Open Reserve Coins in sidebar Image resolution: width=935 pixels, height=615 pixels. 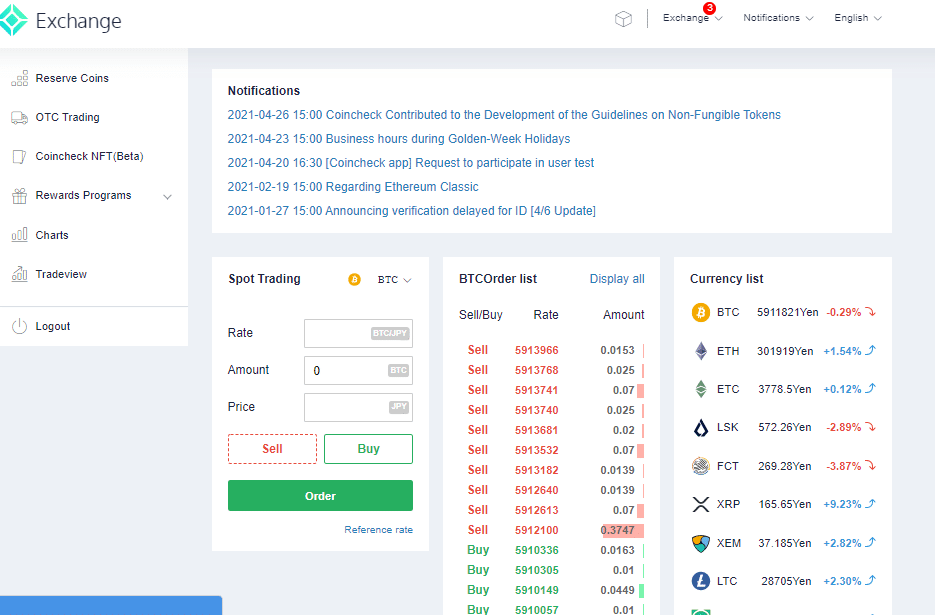tap(72, 78)
